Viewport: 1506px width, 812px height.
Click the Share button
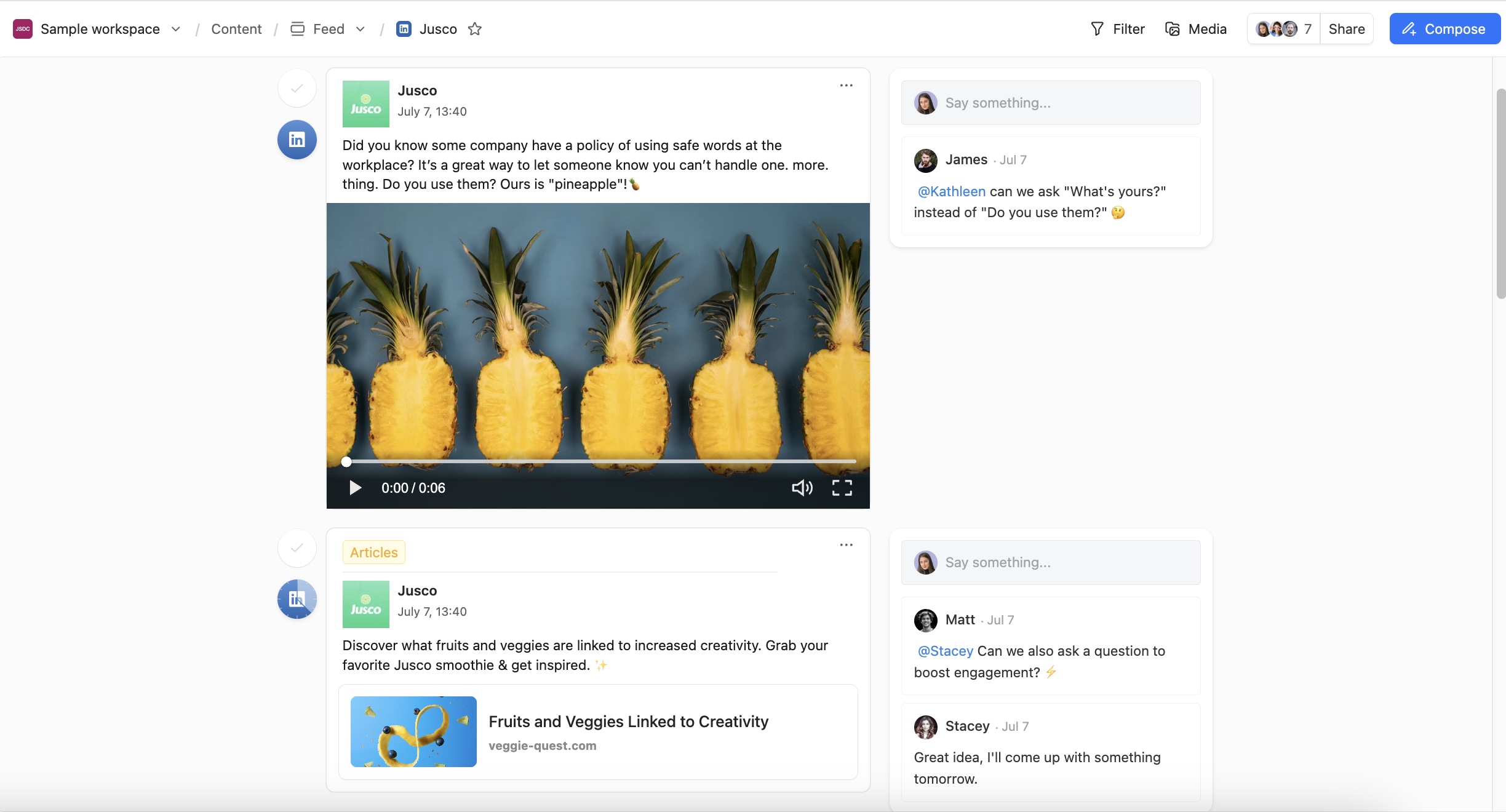point(1347,29)
